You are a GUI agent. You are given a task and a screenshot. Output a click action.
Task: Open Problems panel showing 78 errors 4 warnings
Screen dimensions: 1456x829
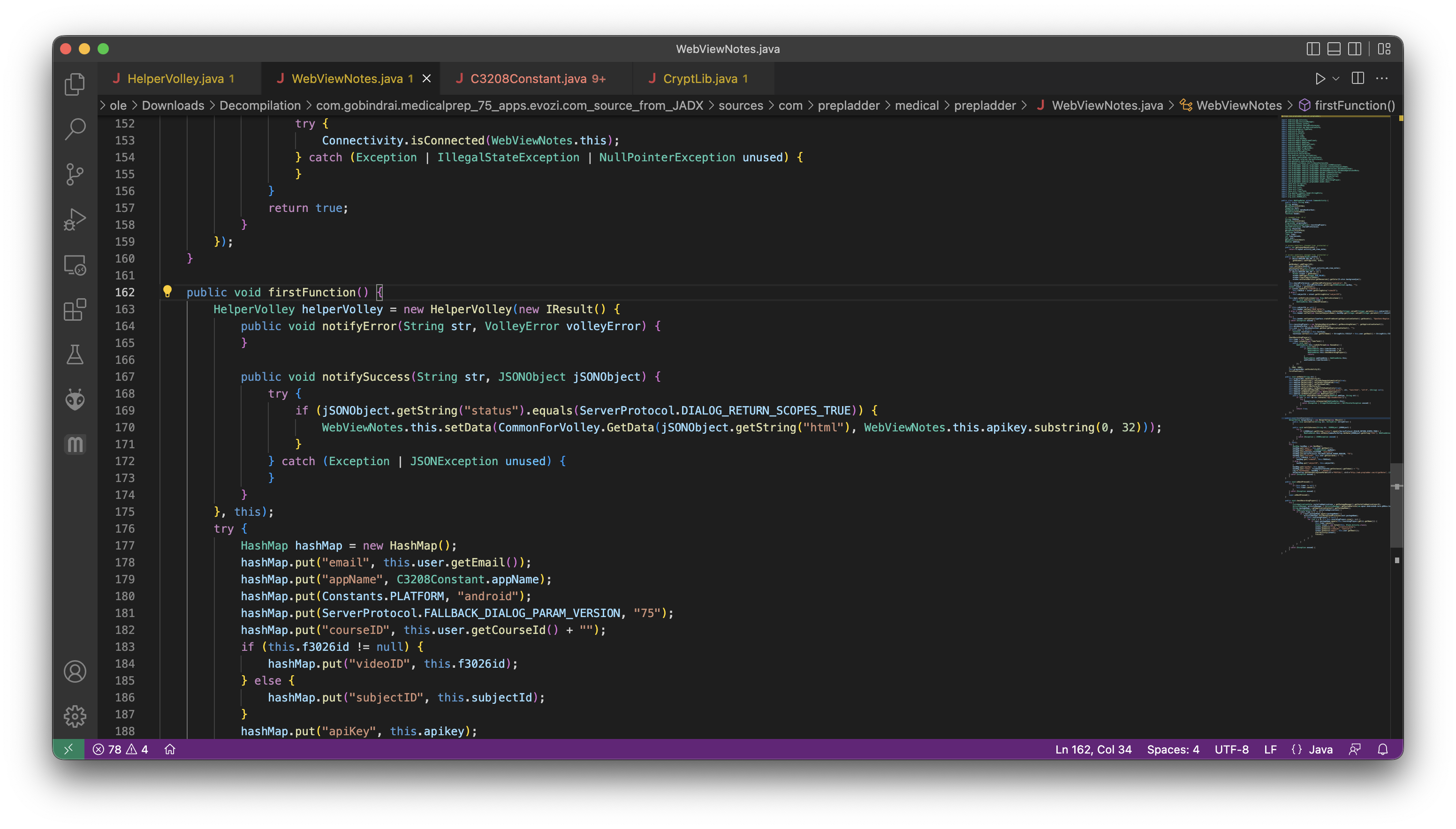point(120,749)
